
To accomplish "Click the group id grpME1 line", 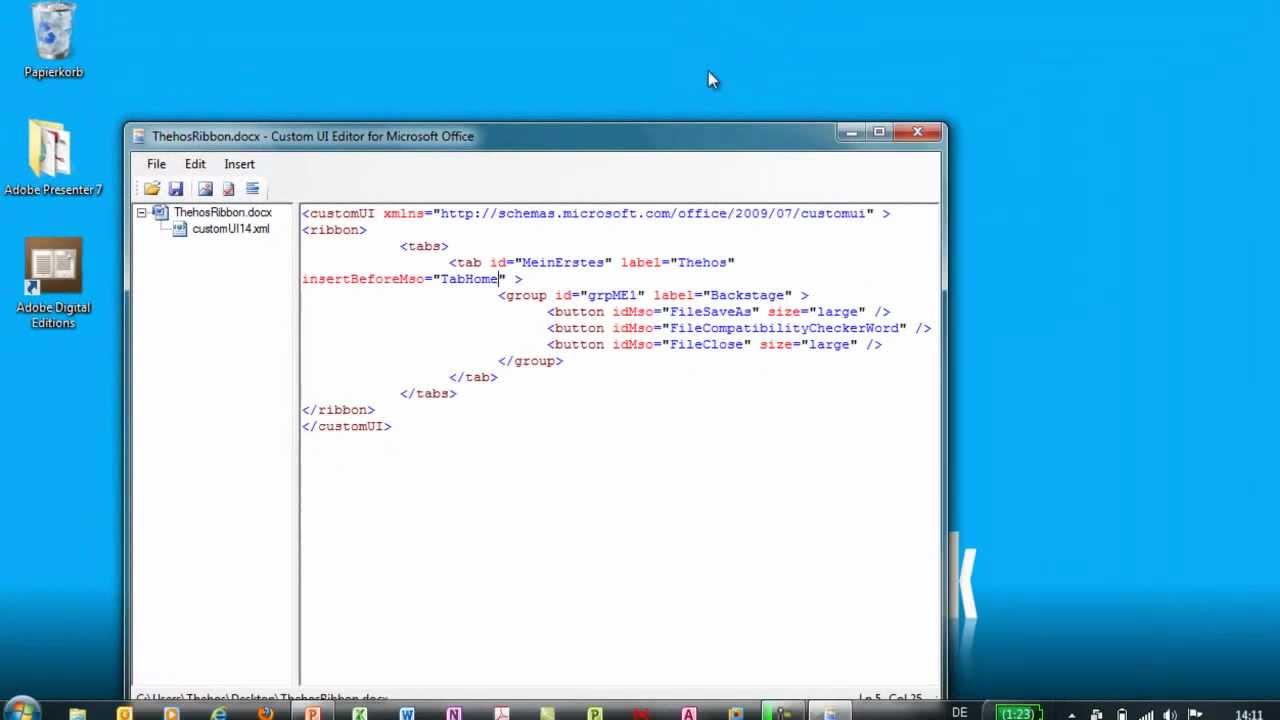I will pos(653,295).
